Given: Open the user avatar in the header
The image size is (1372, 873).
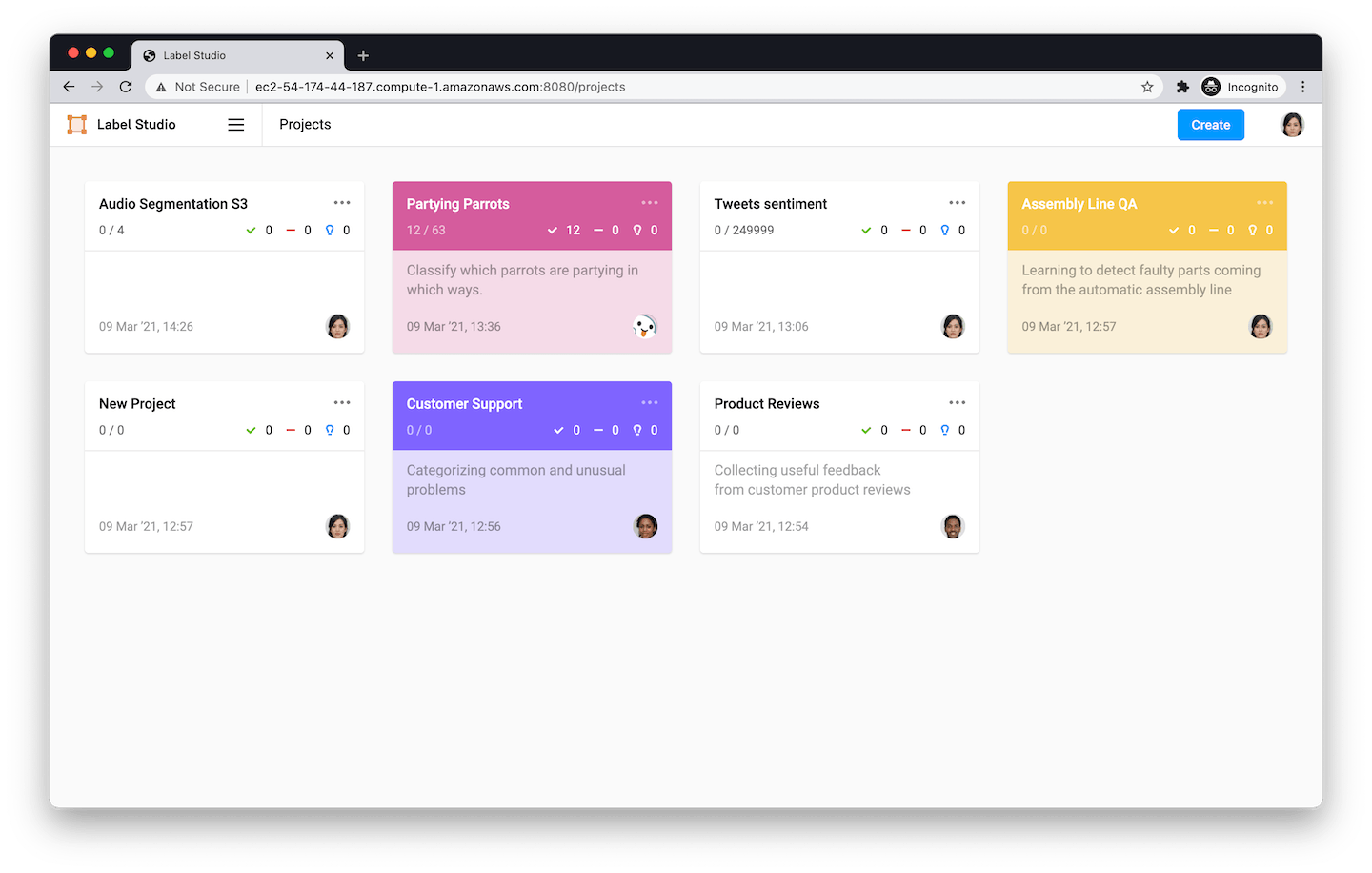Looking at the screenshot, I should coord(1292,125).
